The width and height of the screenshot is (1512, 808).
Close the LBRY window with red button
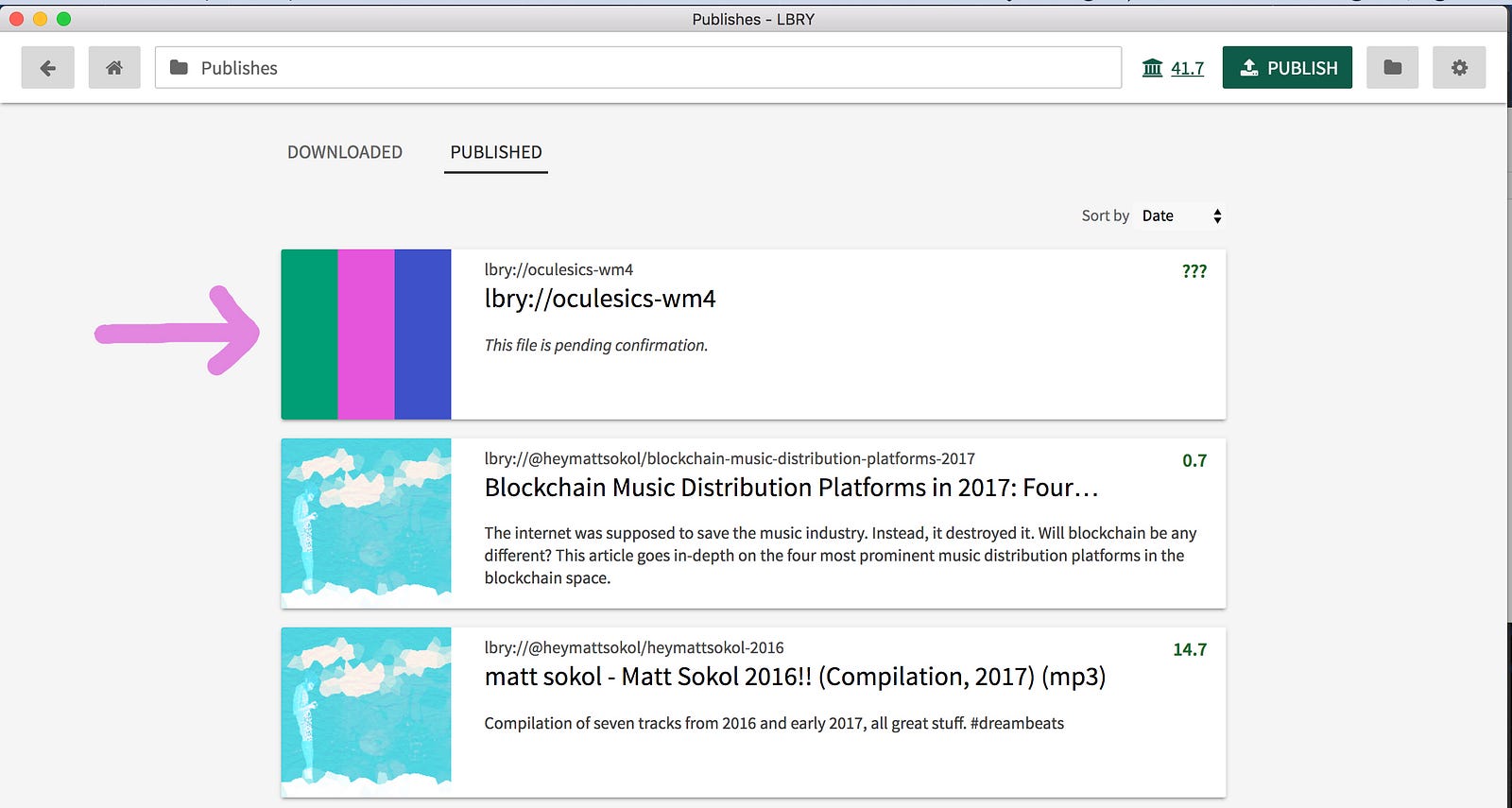(x=16, y=19)
